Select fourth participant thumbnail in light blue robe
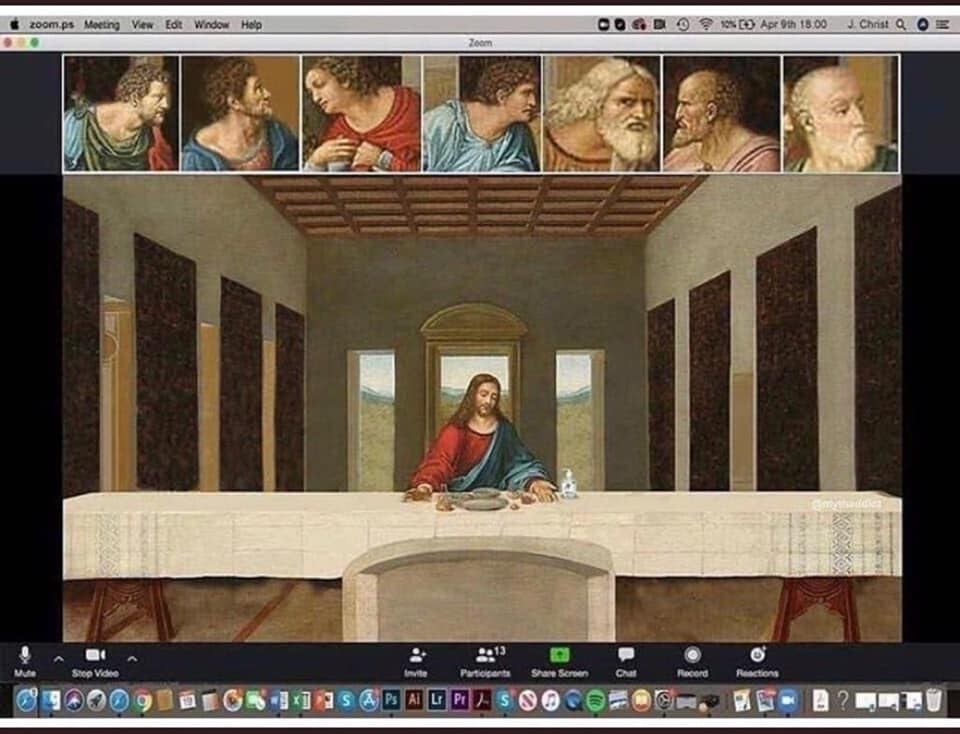 click(x=481, y=113)
